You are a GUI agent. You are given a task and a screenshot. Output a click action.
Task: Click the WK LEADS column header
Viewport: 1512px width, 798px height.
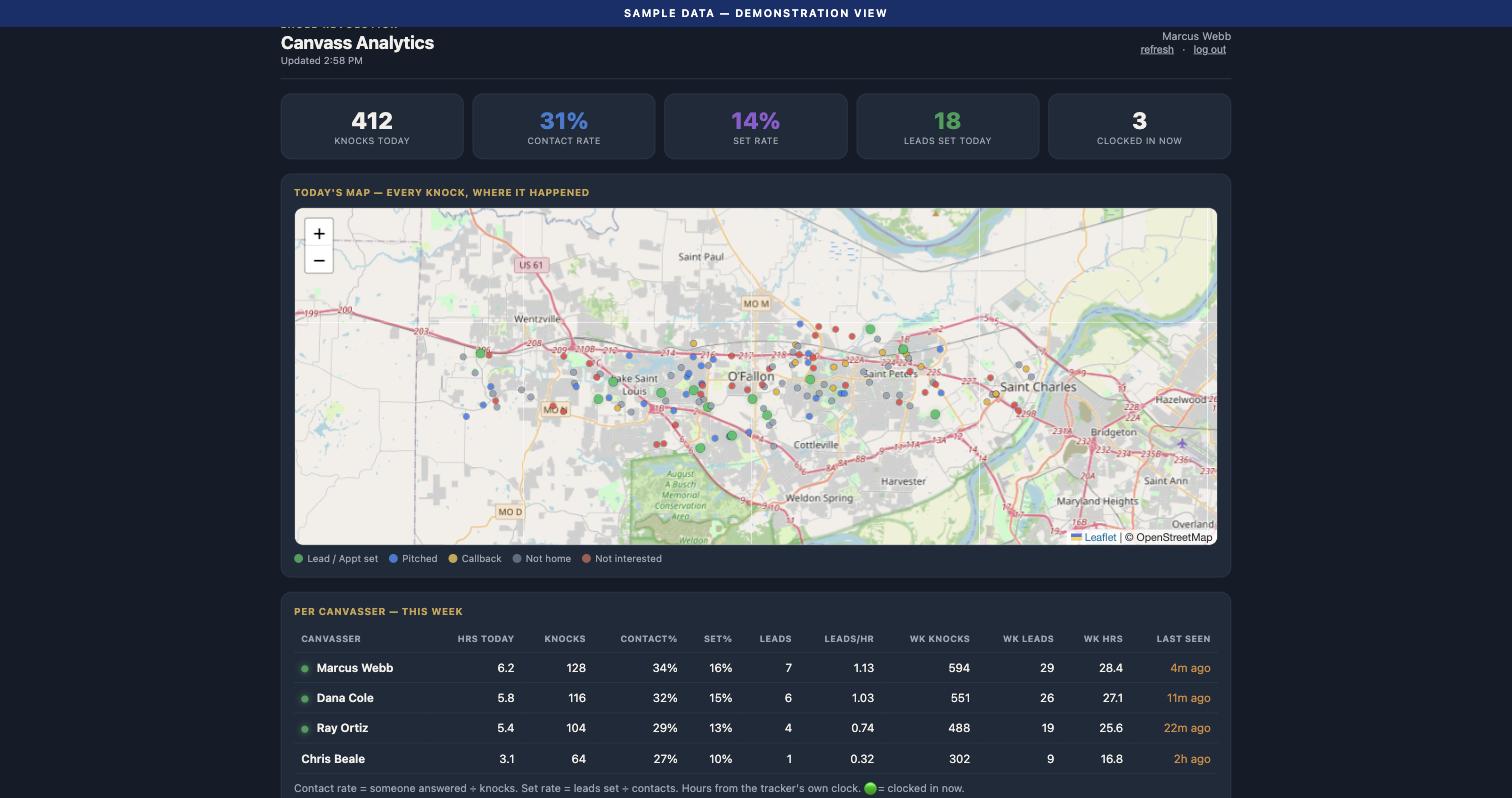click(x=1028, y=639)
